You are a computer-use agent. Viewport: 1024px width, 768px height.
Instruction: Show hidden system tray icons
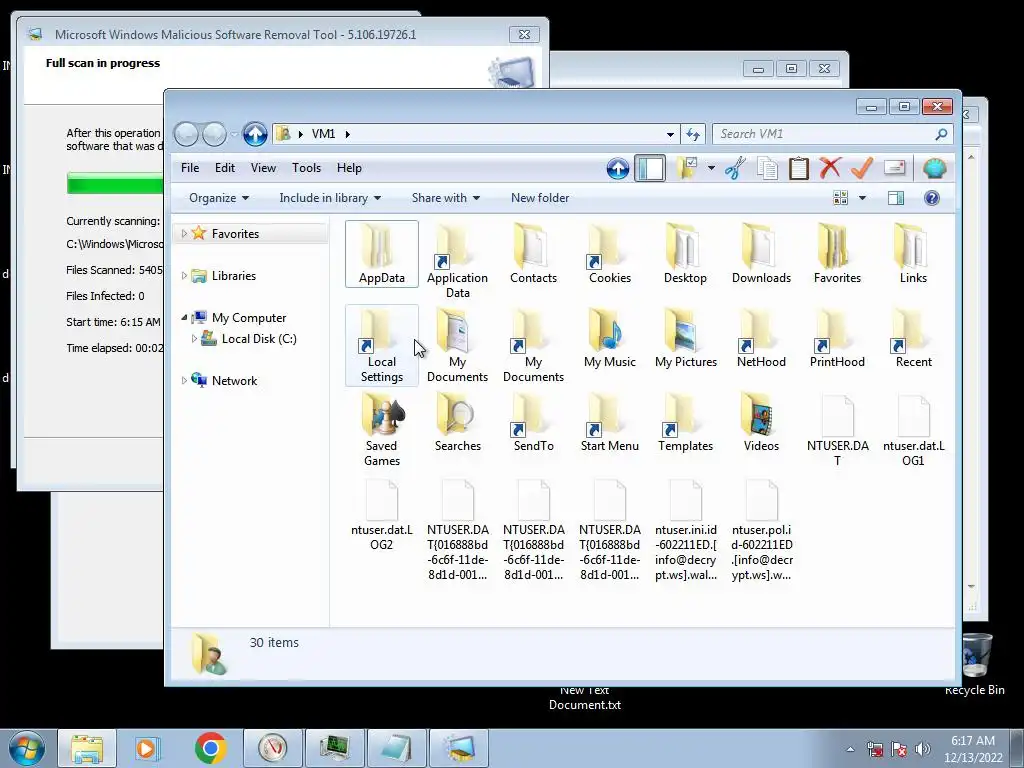point(850,749)
